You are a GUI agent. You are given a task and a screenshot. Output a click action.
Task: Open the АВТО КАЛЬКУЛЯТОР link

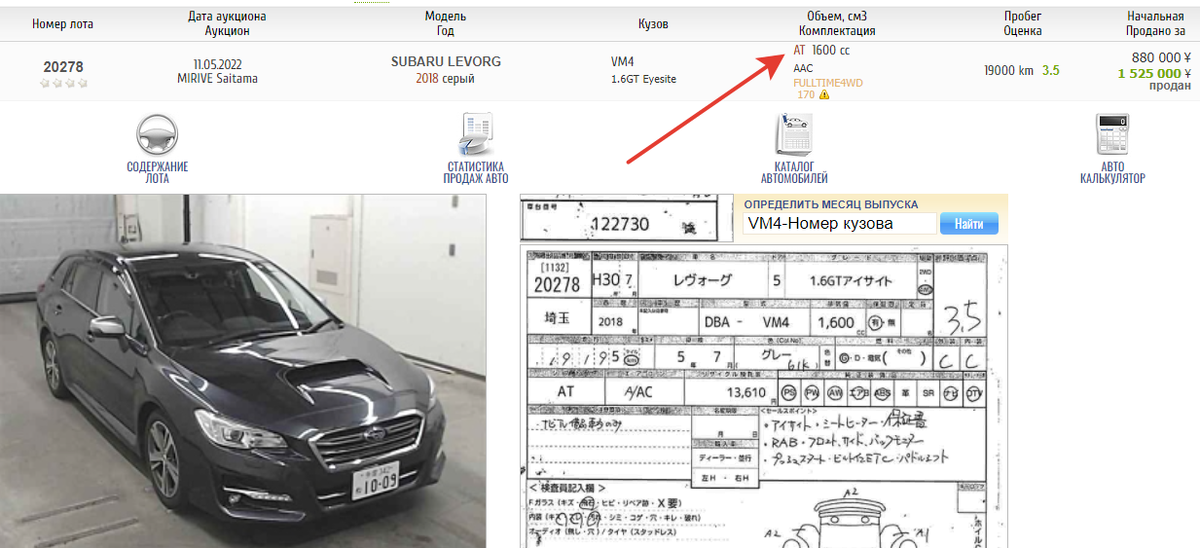coord(1112,173)
